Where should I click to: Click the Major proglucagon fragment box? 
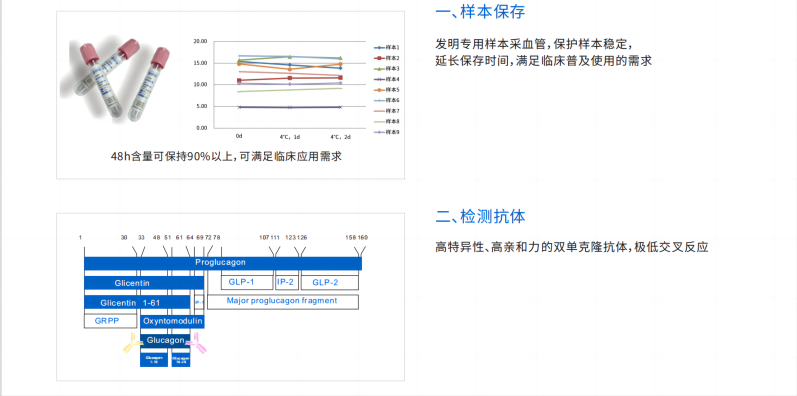tap(283, 301)
